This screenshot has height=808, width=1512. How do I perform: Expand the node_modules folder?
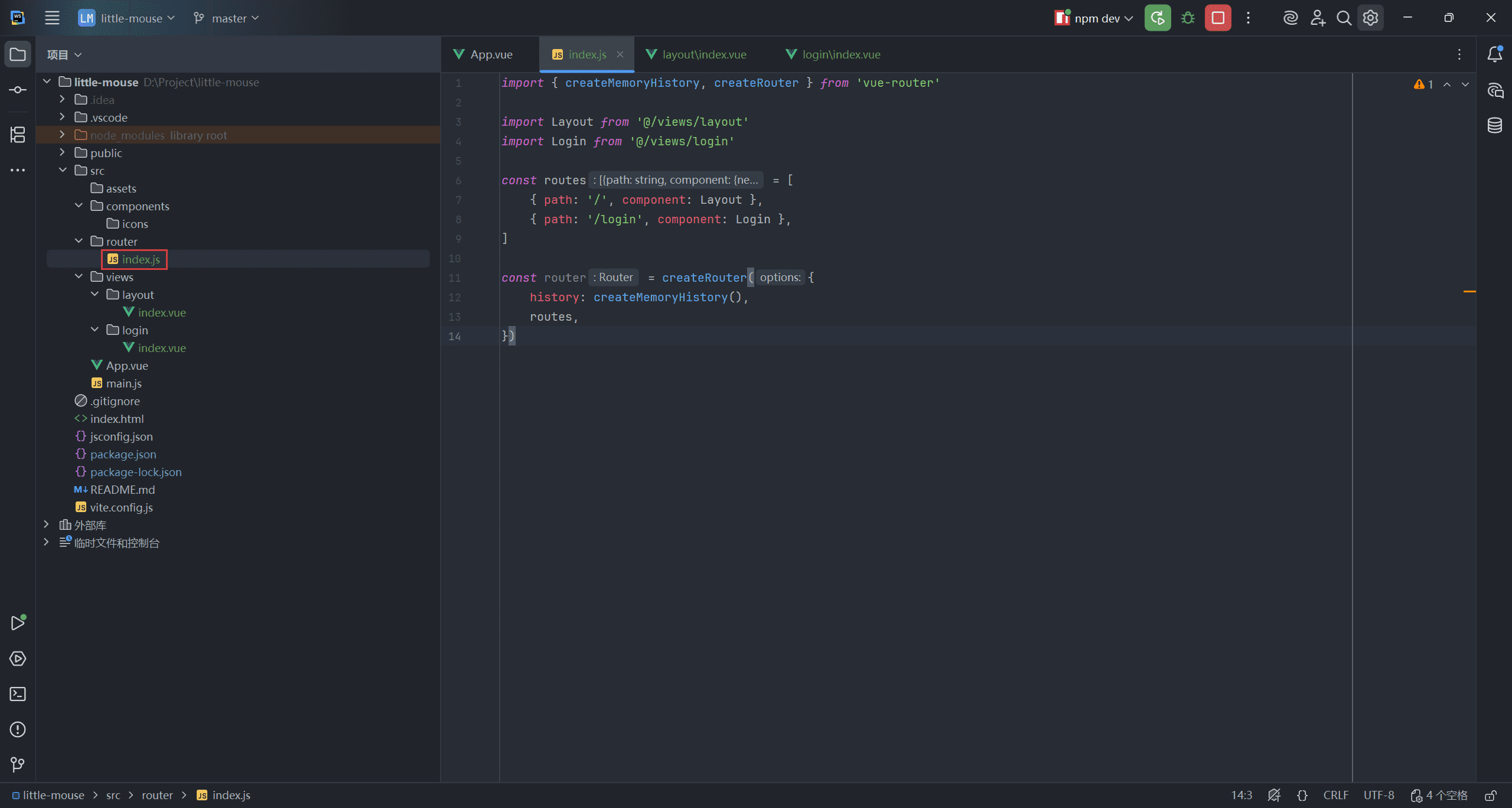(x=63, y=135)
